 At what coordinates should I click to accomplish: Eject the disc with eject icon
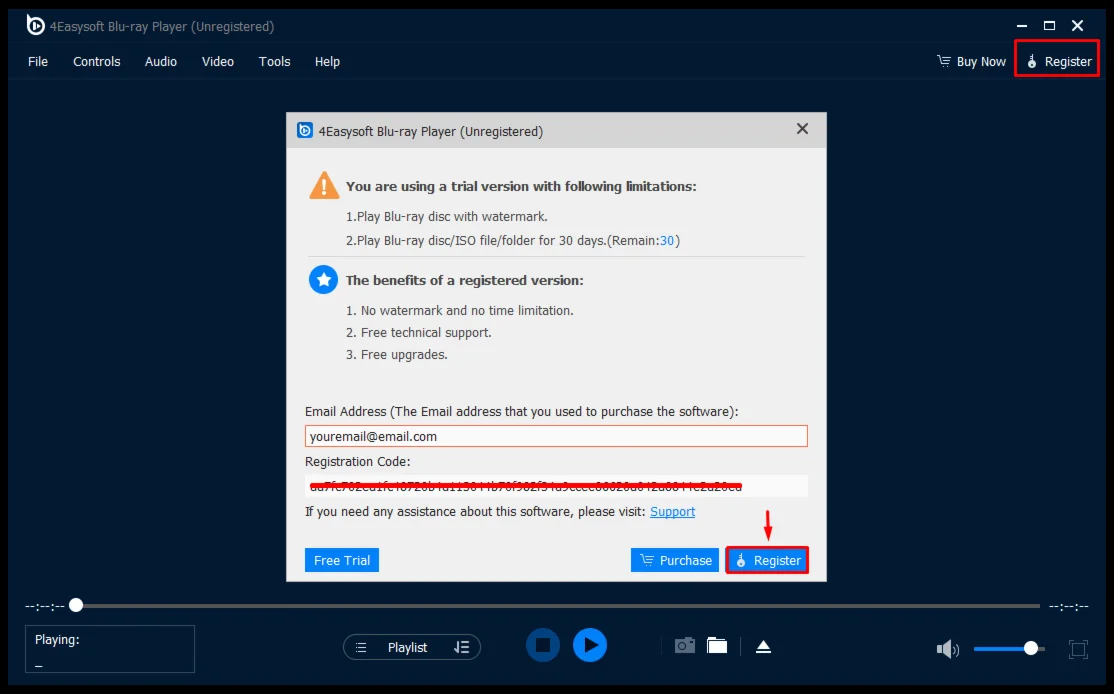click(x=763, y=647)
